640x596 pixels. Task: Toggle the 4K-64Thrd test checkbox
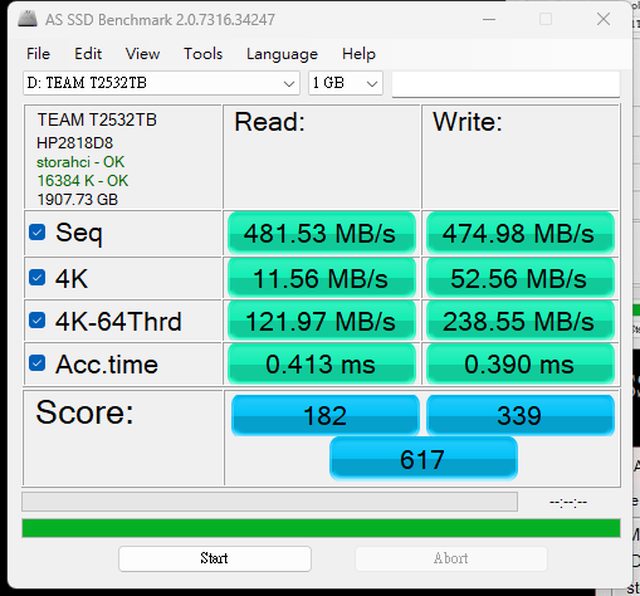[x=37, y=321]
